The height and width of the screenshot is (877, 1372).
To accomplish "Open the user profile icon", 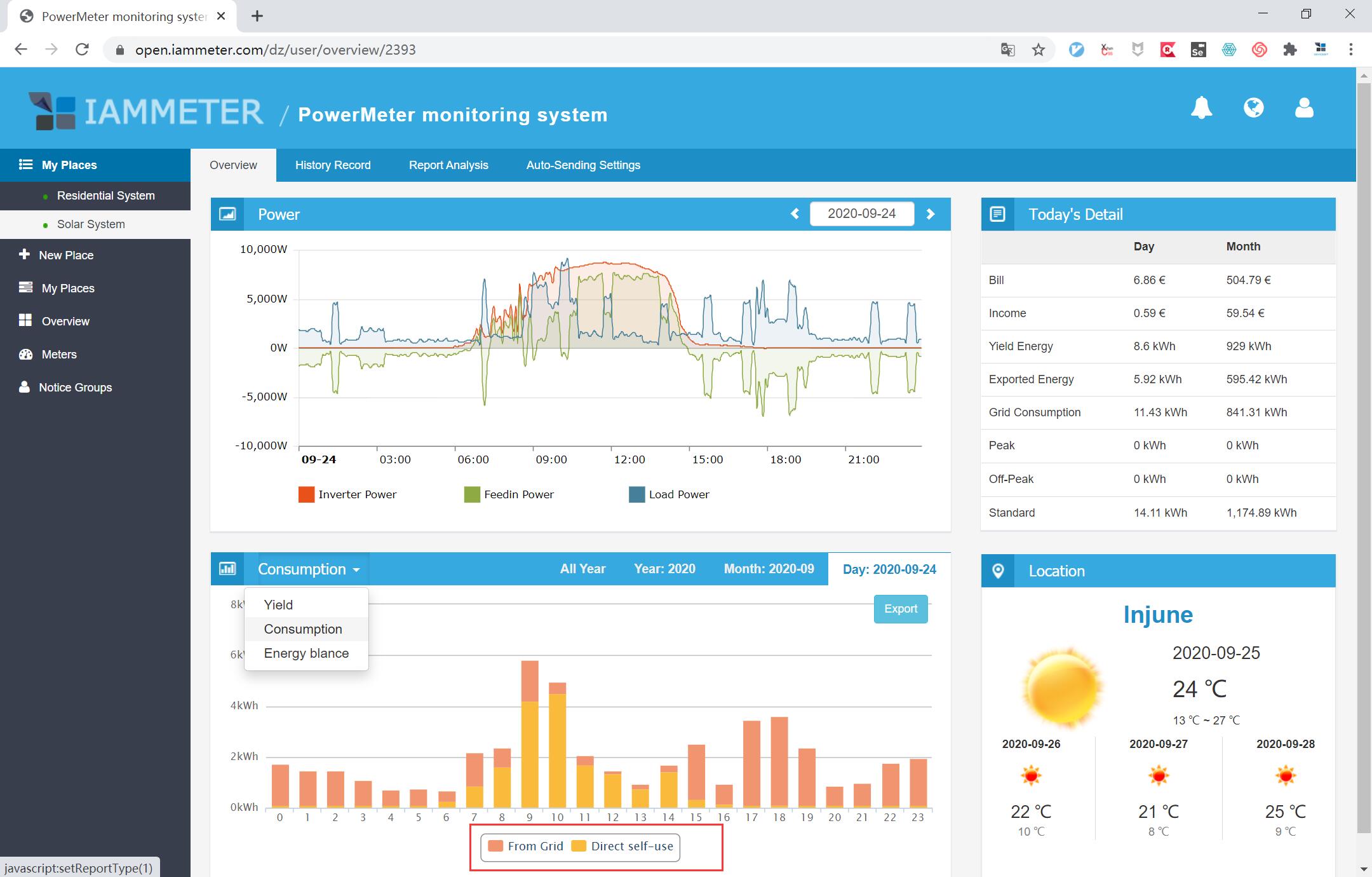I will point(1304,107).
